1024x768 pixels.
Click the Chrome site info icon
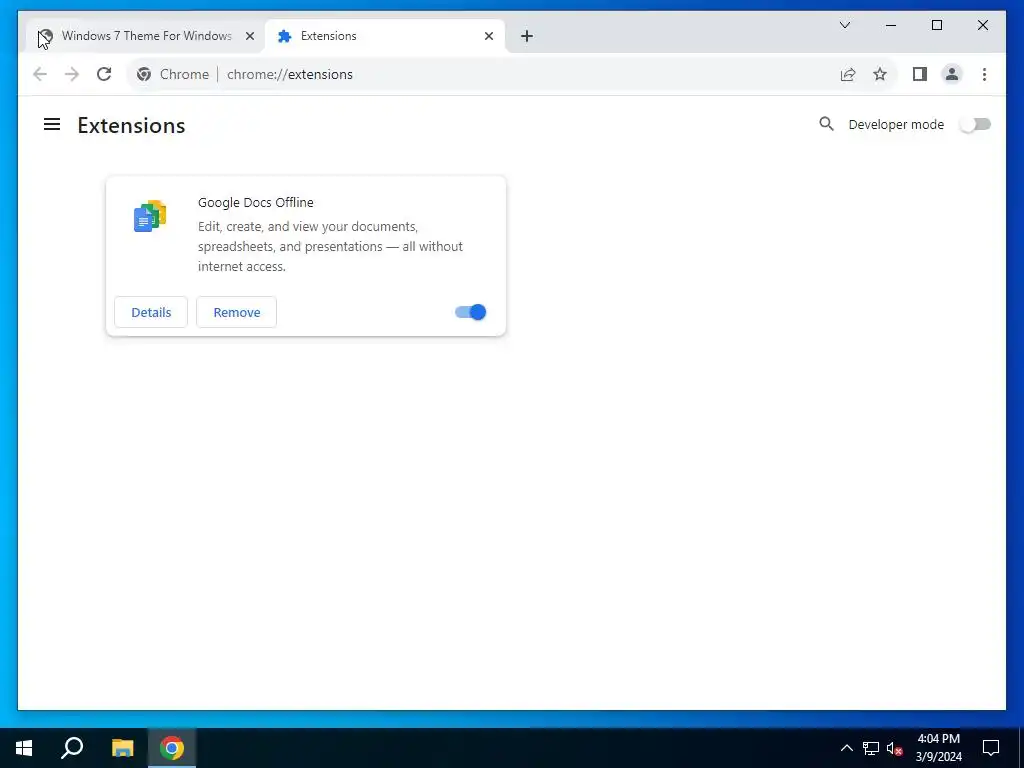pos(144,74)
